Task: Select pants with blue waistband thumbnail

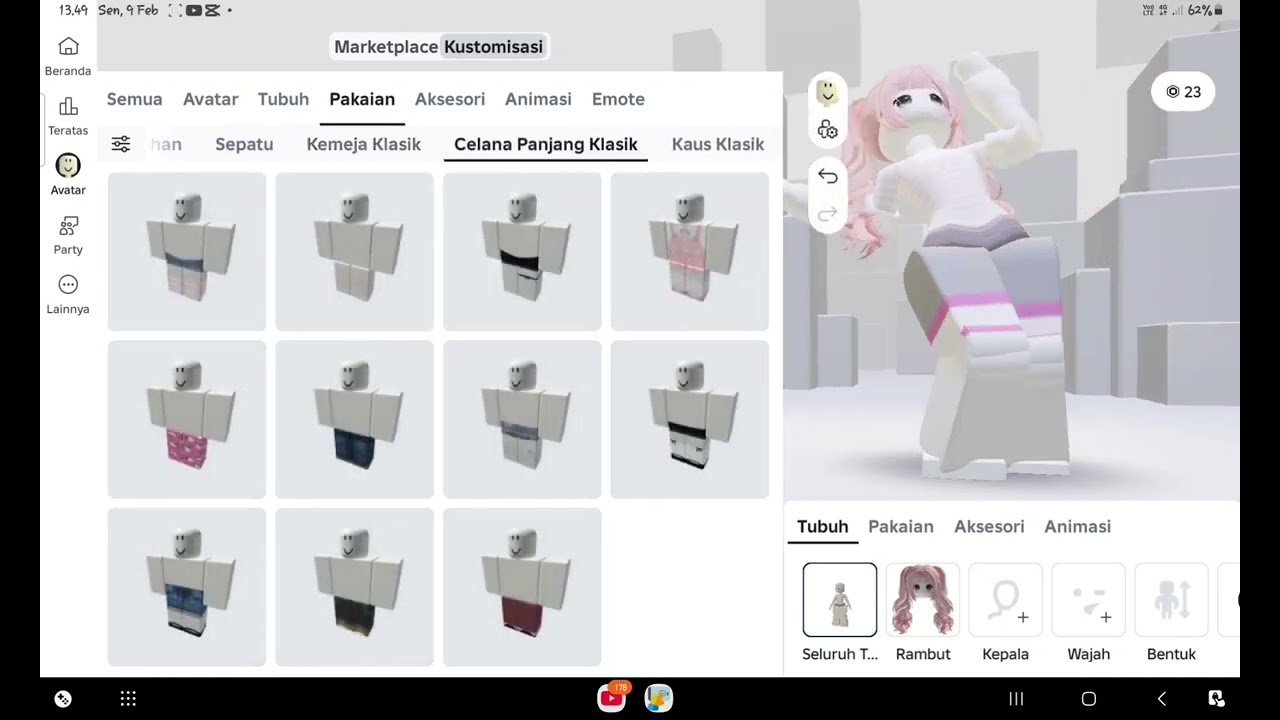Action: tap(187, 251)
